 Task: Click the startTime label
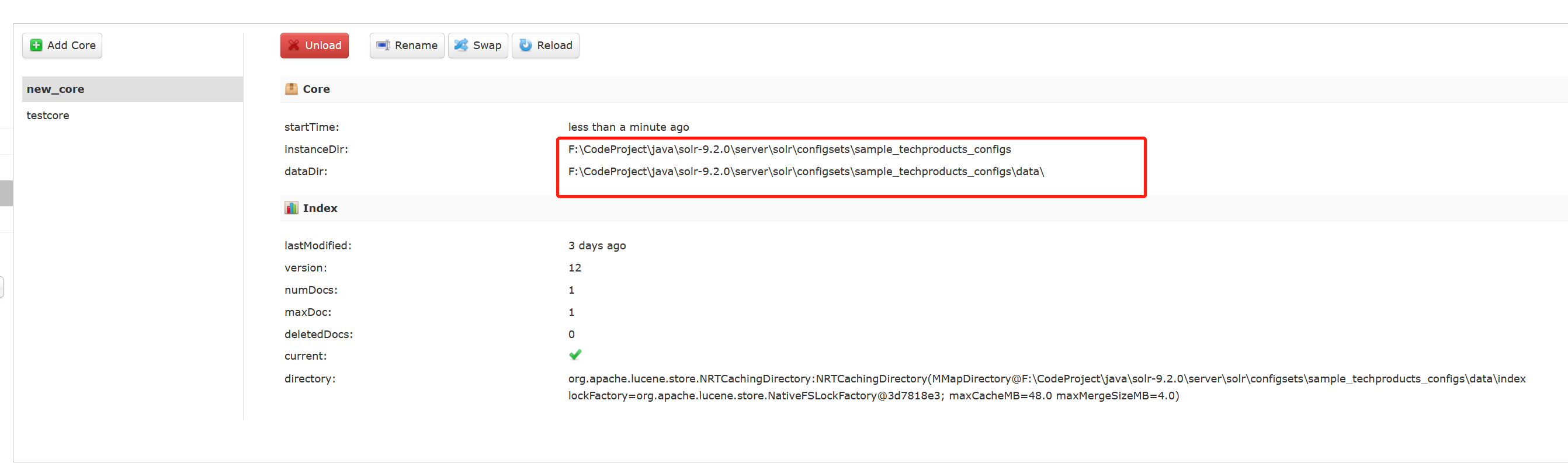(311, 127)
